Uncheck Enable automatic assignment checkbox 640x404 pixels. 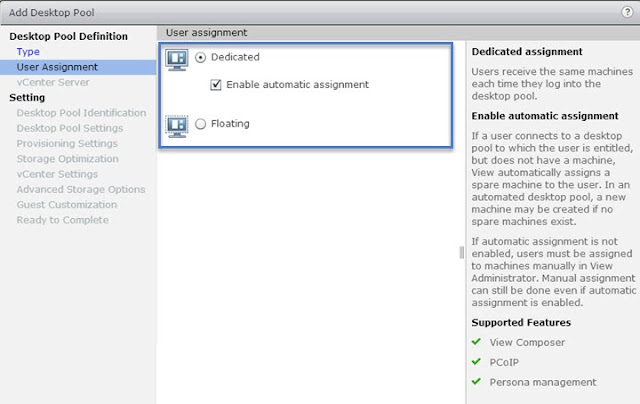click(x=216, y=85)
